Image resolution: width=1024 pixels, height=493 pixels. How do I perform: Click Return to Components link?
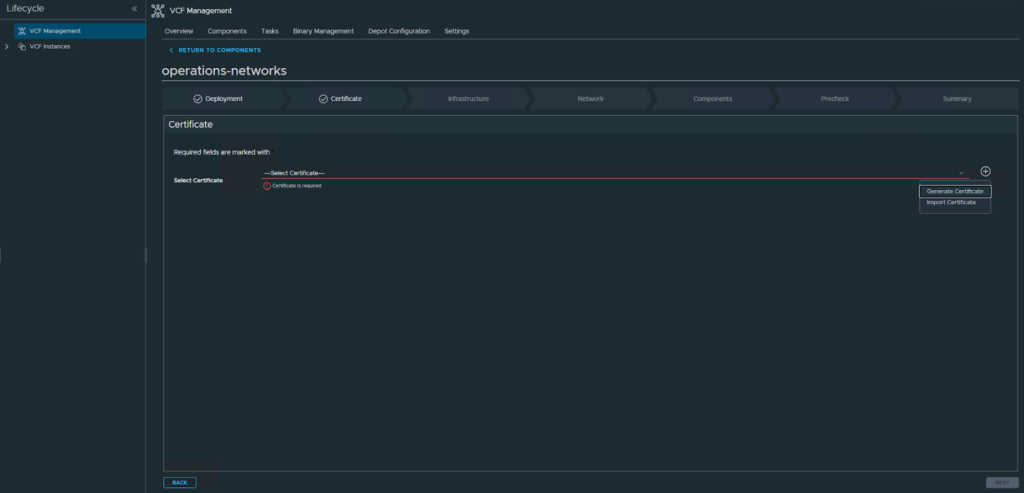215,50
